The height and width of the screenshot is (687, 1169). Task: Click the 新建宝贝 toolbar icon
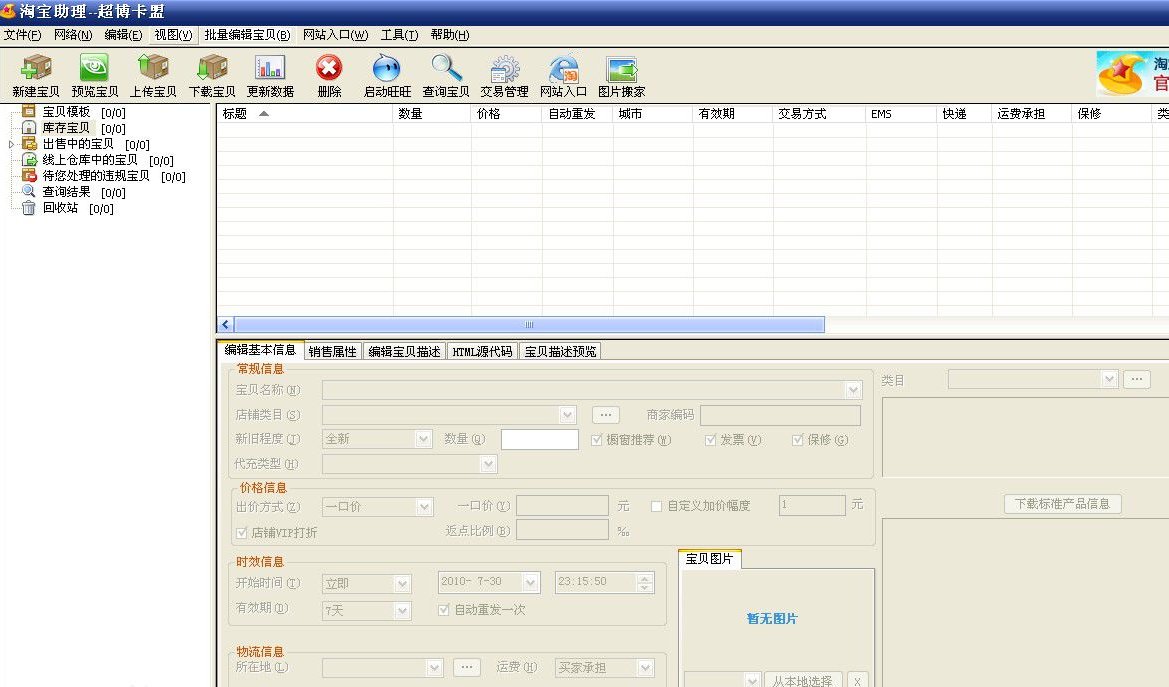[x=36, y=72]
